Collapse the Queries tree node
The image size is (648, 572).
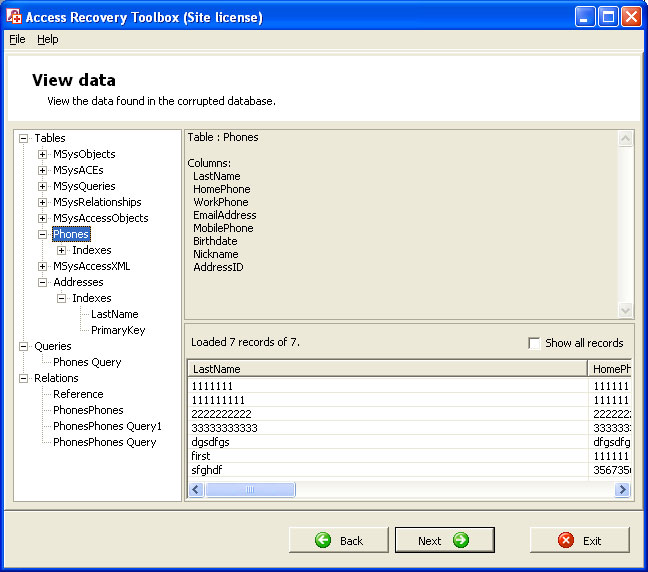[x=24, y=346]
